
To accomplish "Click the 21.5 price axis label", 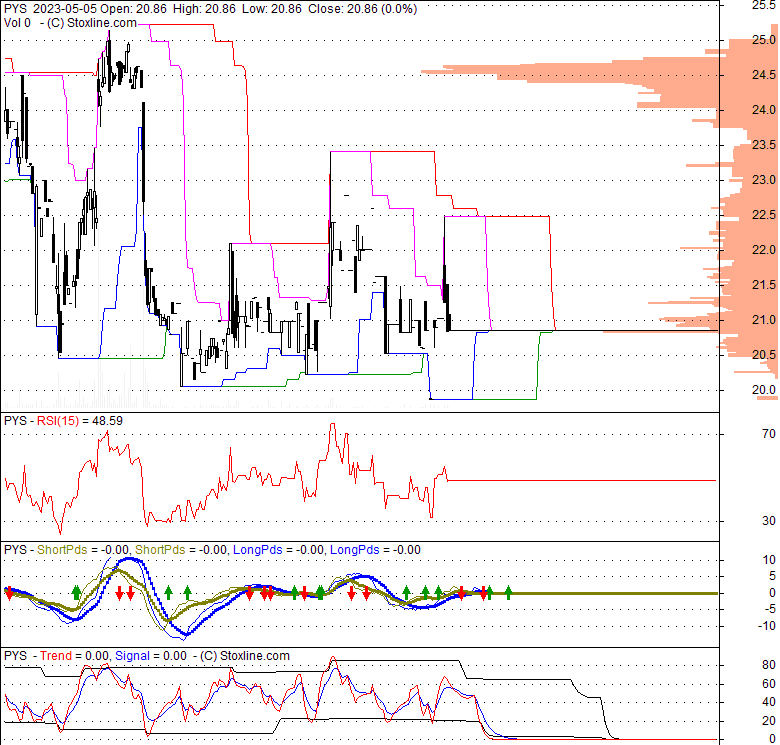I will coord(764,284).
